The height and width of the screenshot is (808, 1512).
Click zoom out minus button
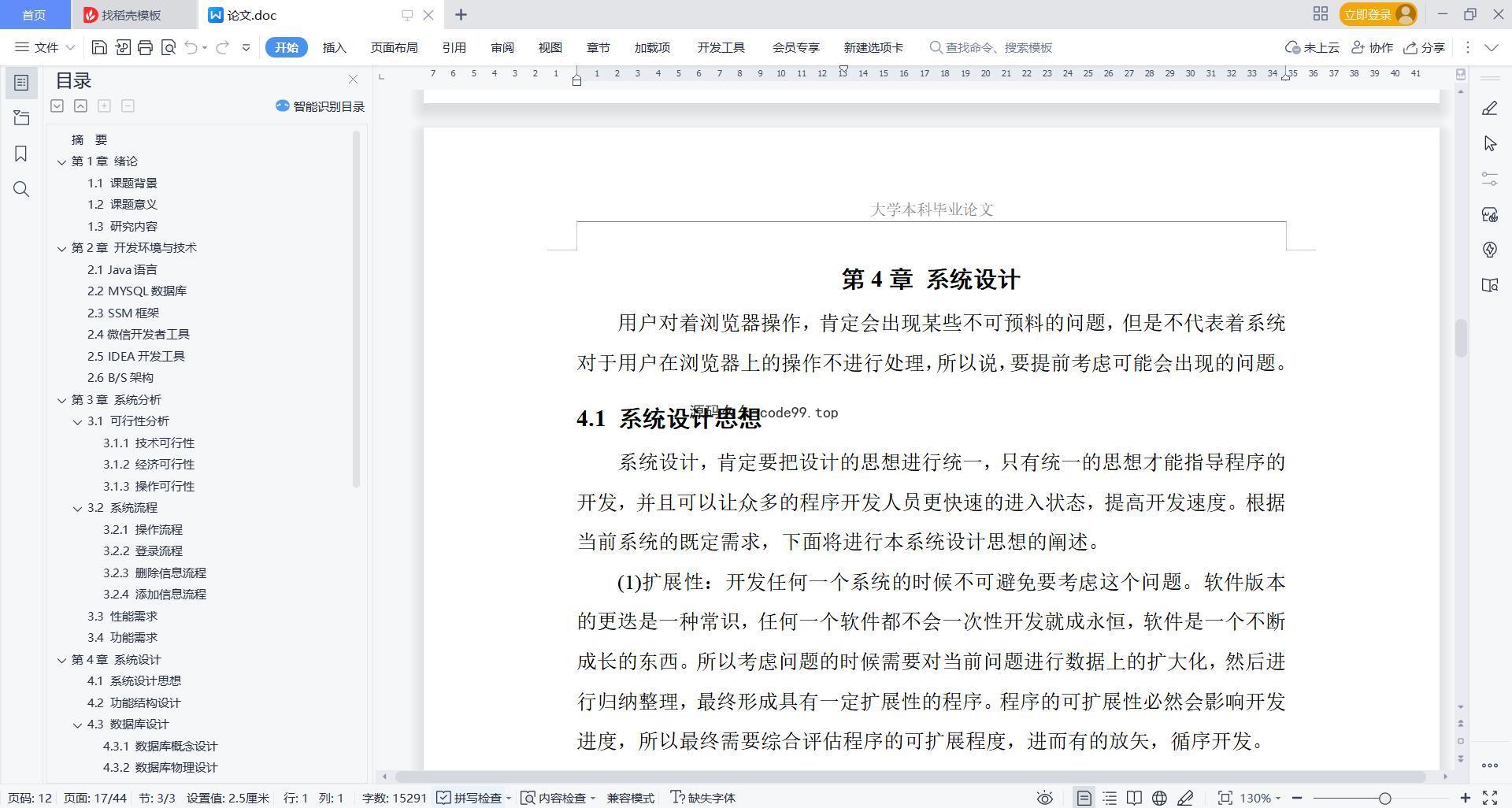tap(1297, 798)
